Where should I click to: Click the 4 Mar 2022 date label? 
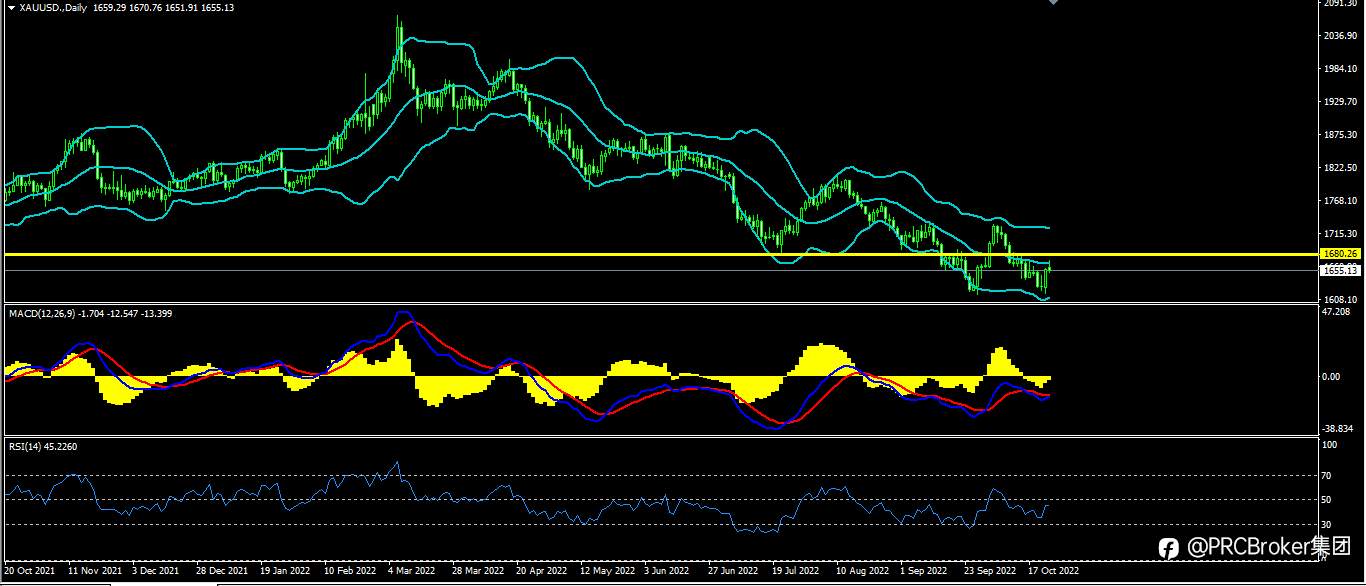412,571
